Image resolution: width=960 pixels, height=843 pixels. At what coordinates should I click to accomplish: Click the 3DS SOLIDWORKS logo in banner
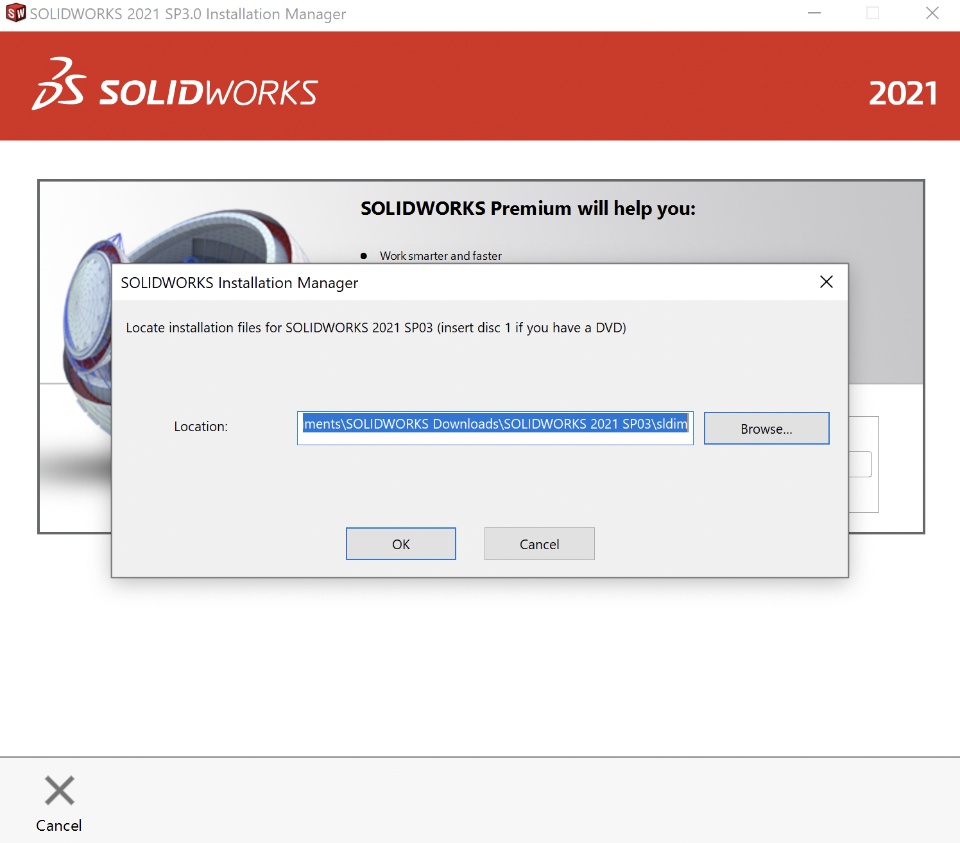[x=174, y=85]
